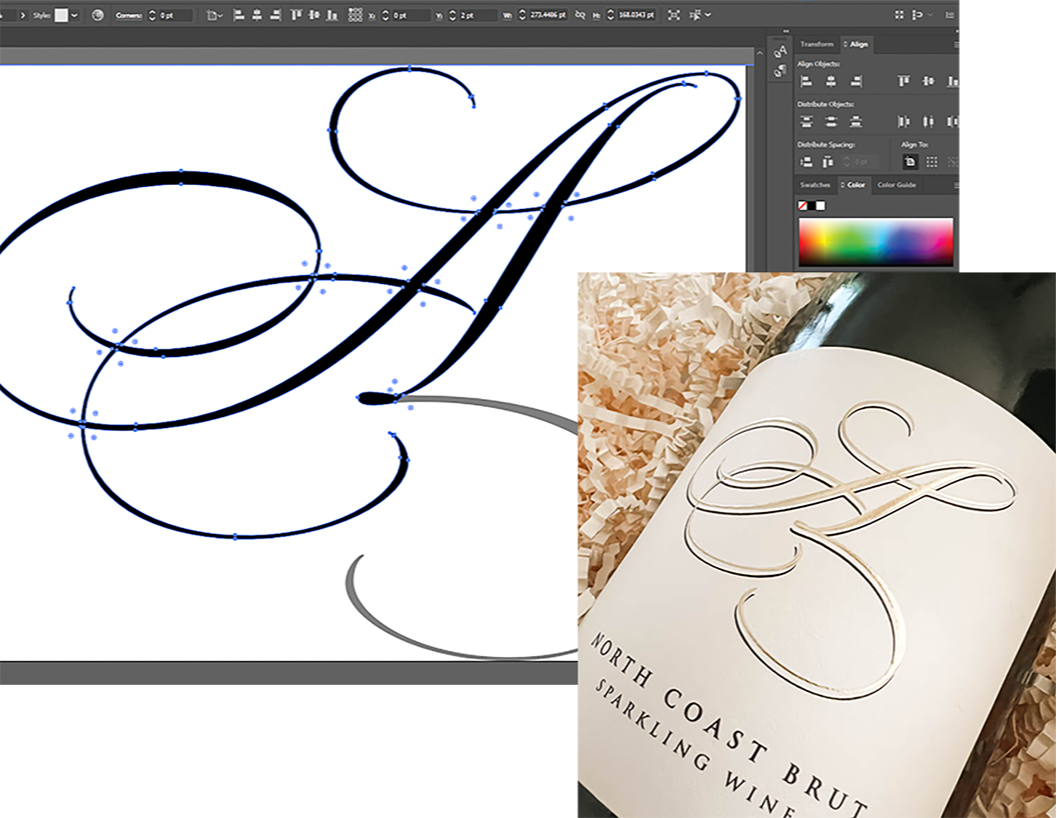1057x818 pixels.
Task: Click Vertical Align Top in Align panel
Action: 904,82
